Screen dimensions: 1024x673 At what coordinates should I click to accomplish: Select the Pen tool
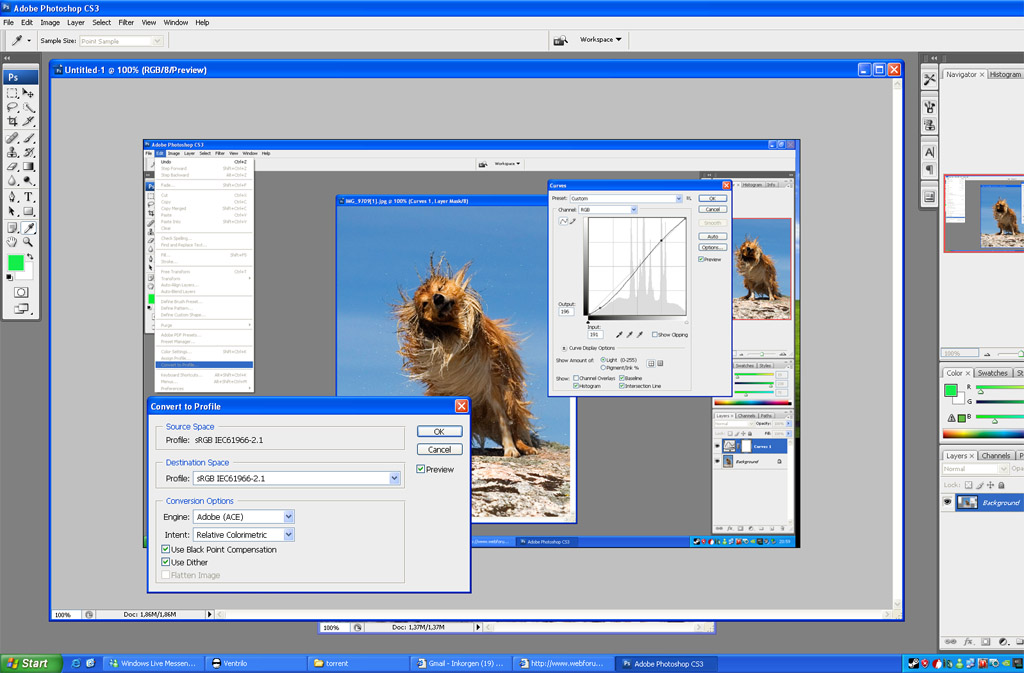coord(12,196)
